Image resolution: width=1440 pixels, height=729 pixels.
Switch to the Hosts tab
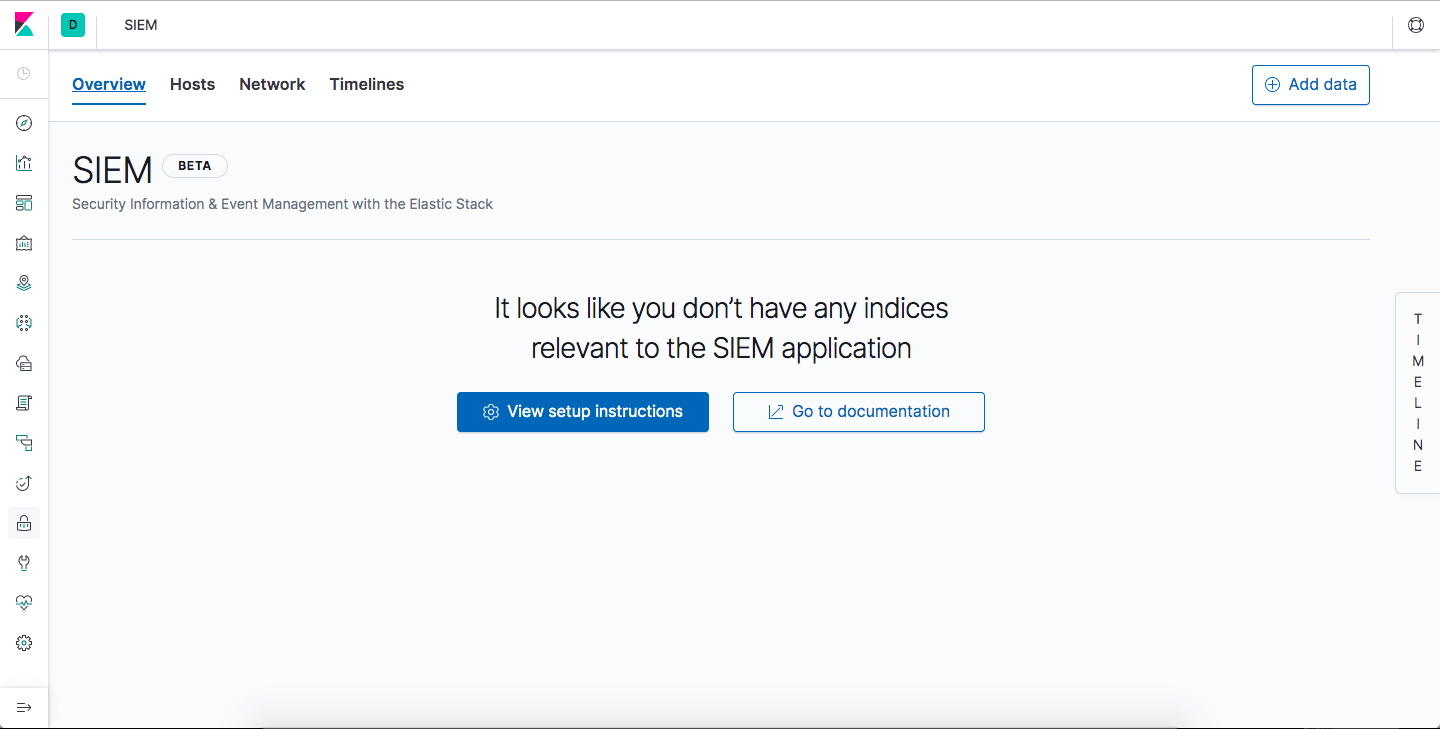tap(192, 85)
